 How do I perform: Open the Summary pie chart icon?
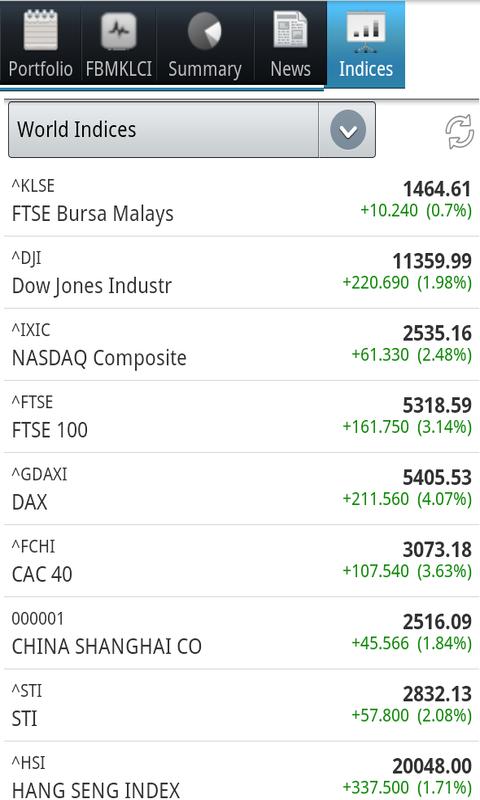click(x=205, y=31)
